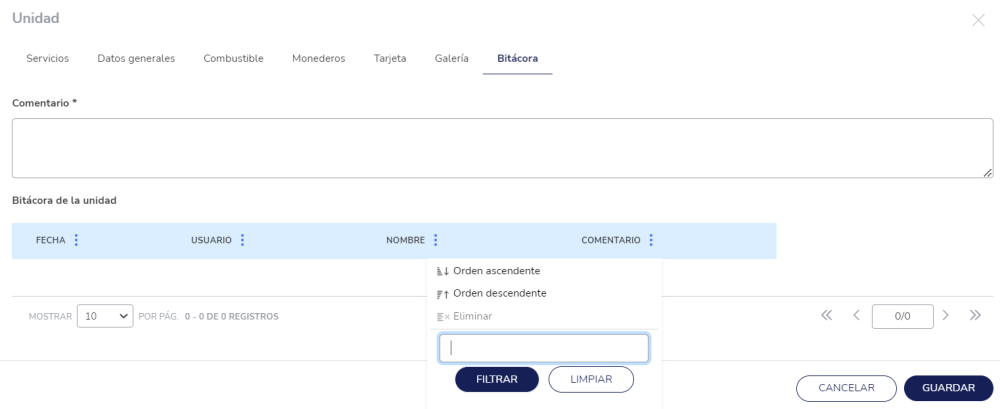Switch to the Combustible tab
1000x409 pixels.
click(233, 58)
